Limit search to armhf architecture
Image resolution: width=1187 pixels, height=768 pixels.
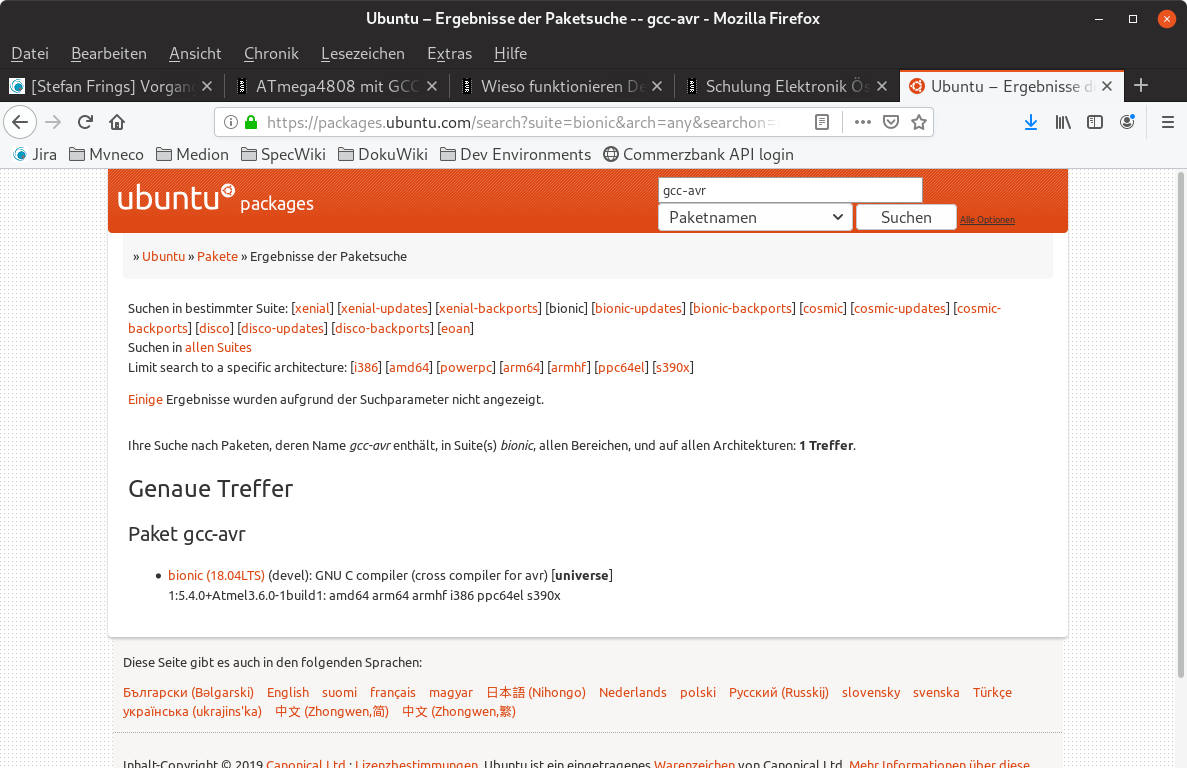[569, 368]
